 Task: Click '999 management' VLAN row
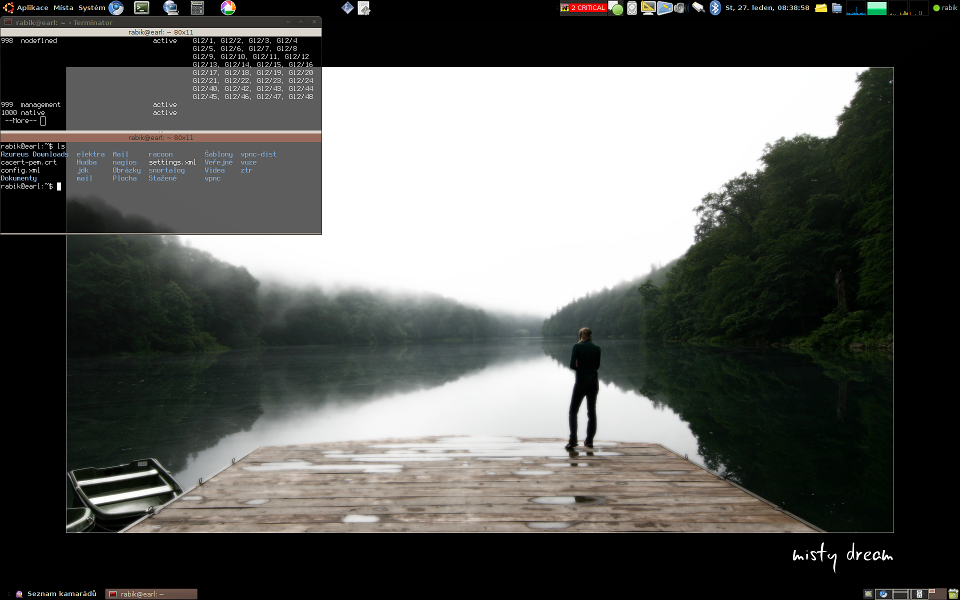89,105
